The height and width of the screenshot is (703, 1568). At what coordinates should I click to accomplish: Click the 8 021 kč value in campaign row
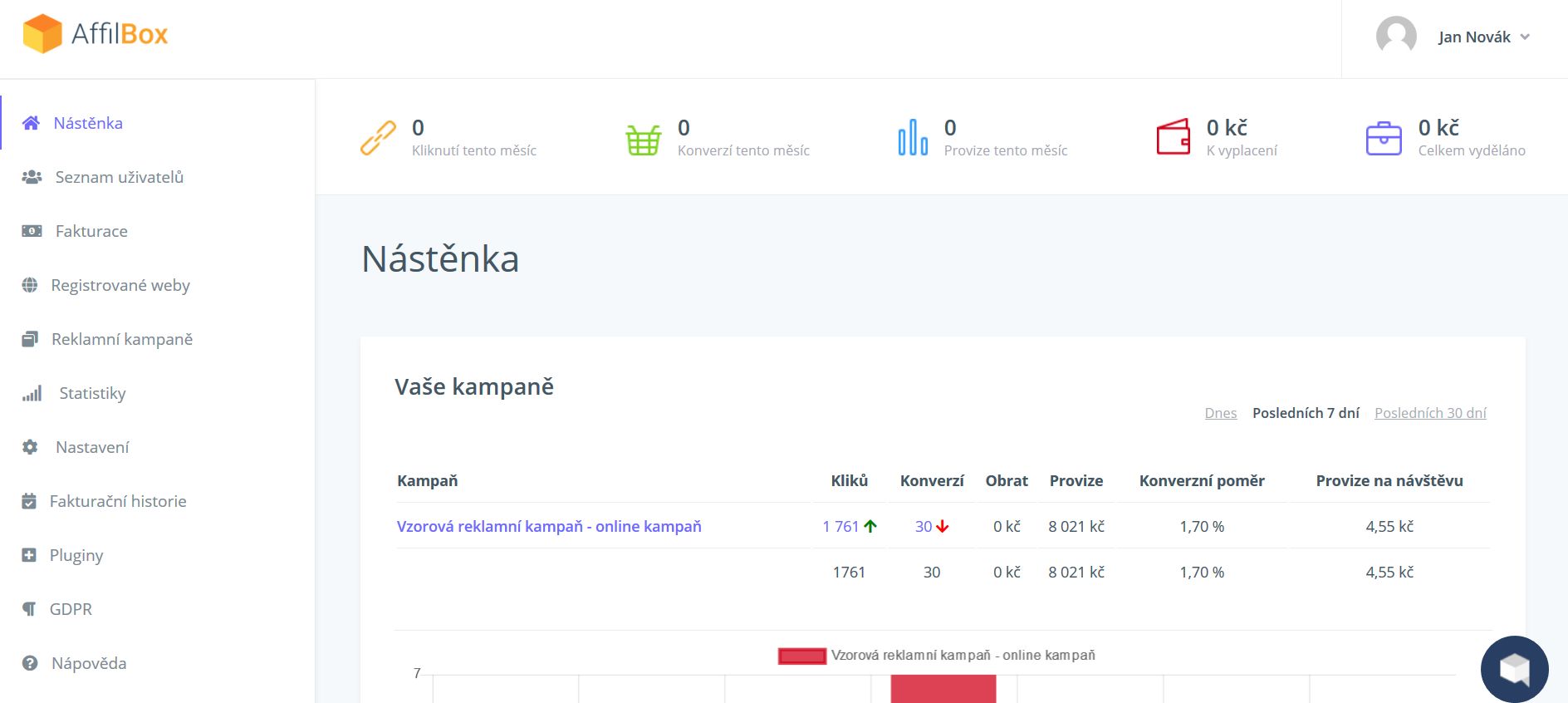click(1076, 526)
